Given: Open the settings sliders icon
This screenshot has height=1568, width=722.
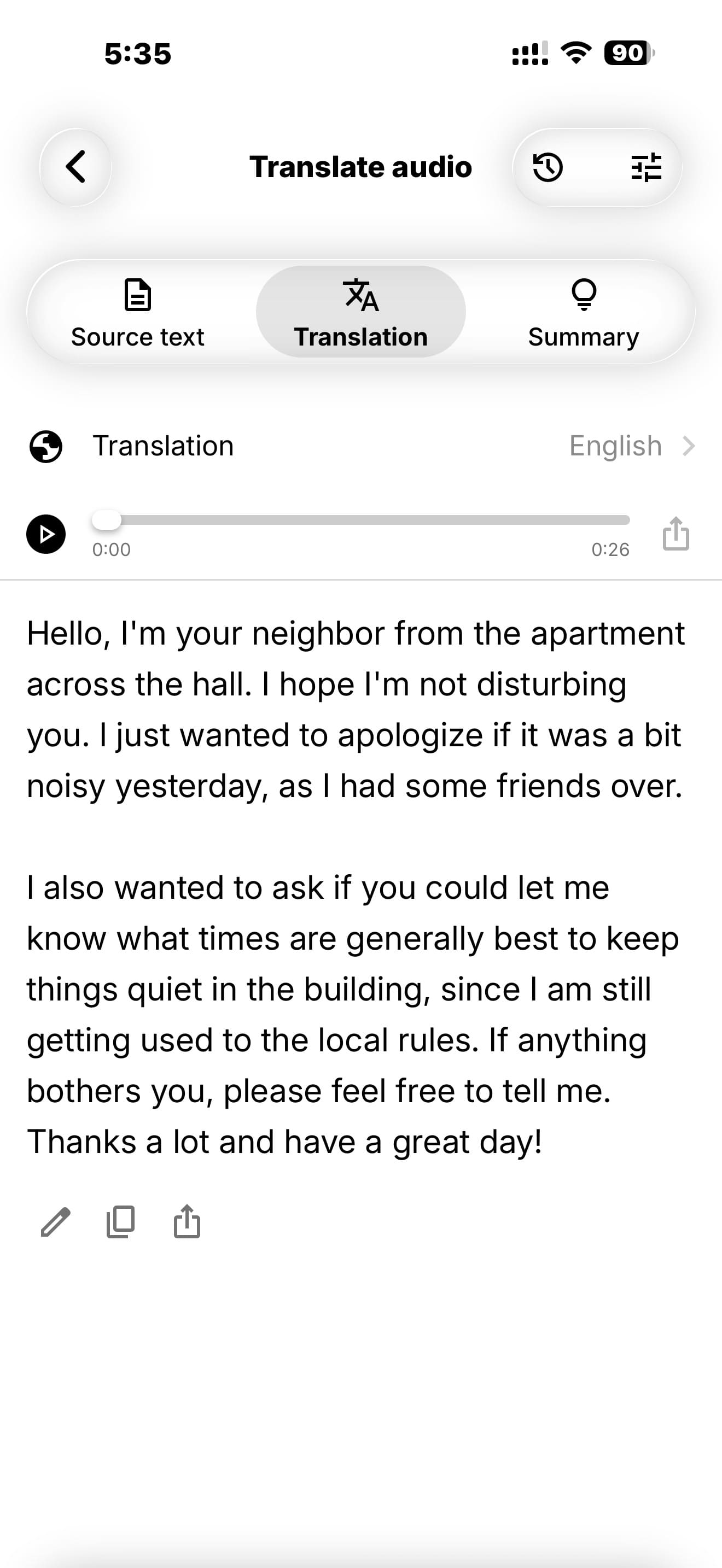Looking at the screenshot, I should [646, 167].
